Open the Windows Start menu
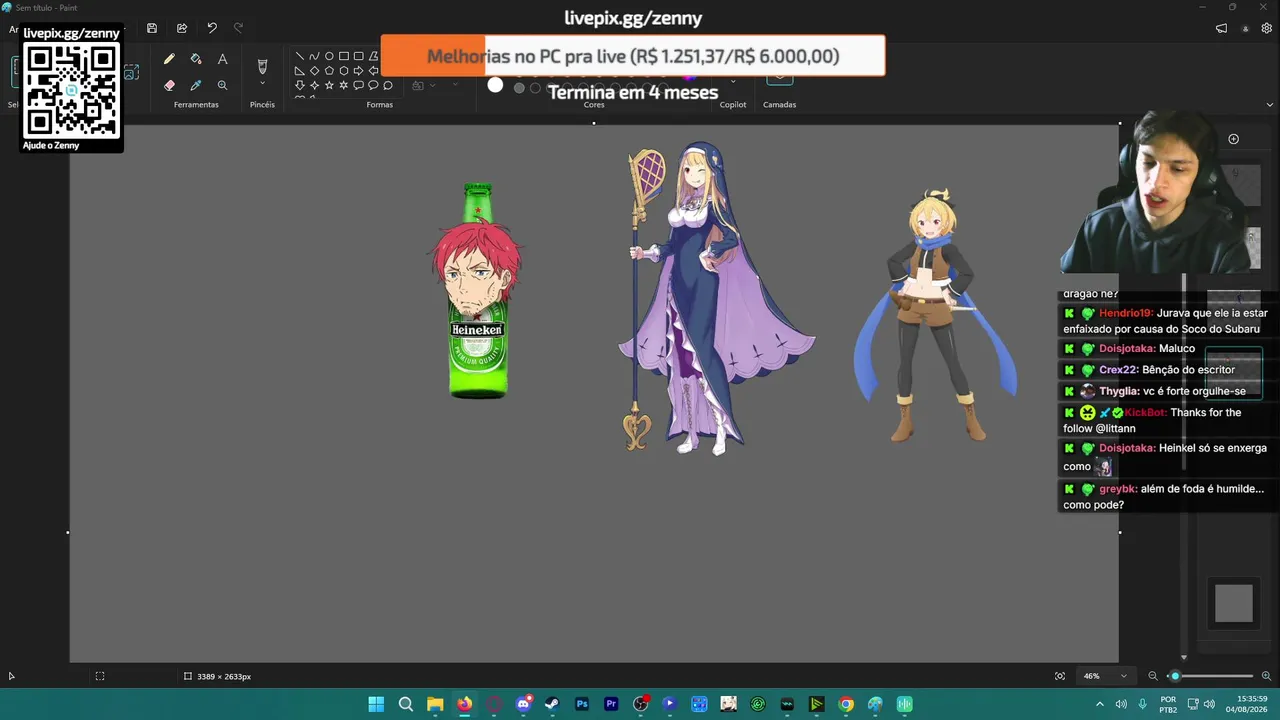 pos(376,704)
